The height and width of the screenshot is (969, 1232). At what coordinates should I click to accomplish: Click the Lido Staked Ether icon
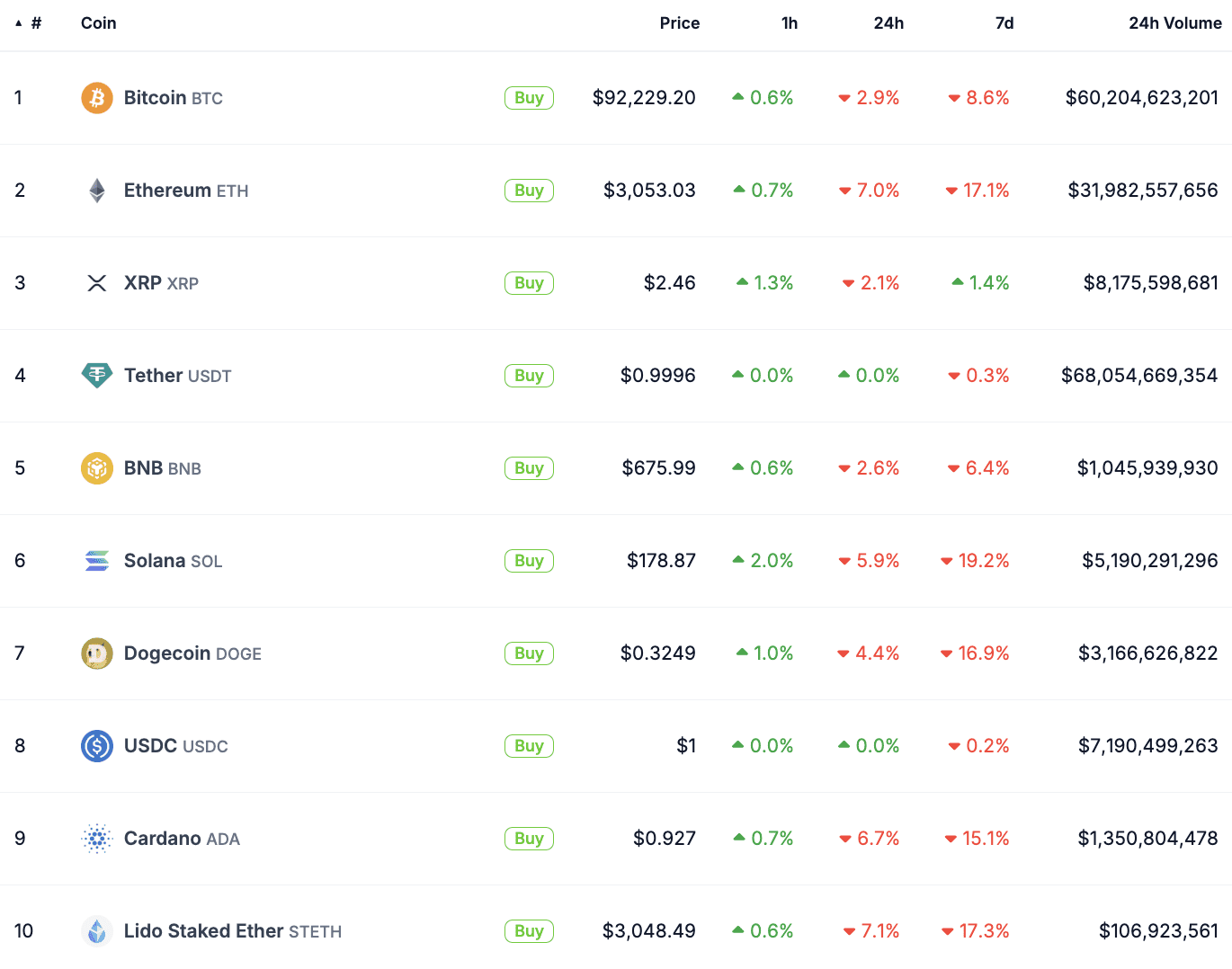[x=96, y=930]
